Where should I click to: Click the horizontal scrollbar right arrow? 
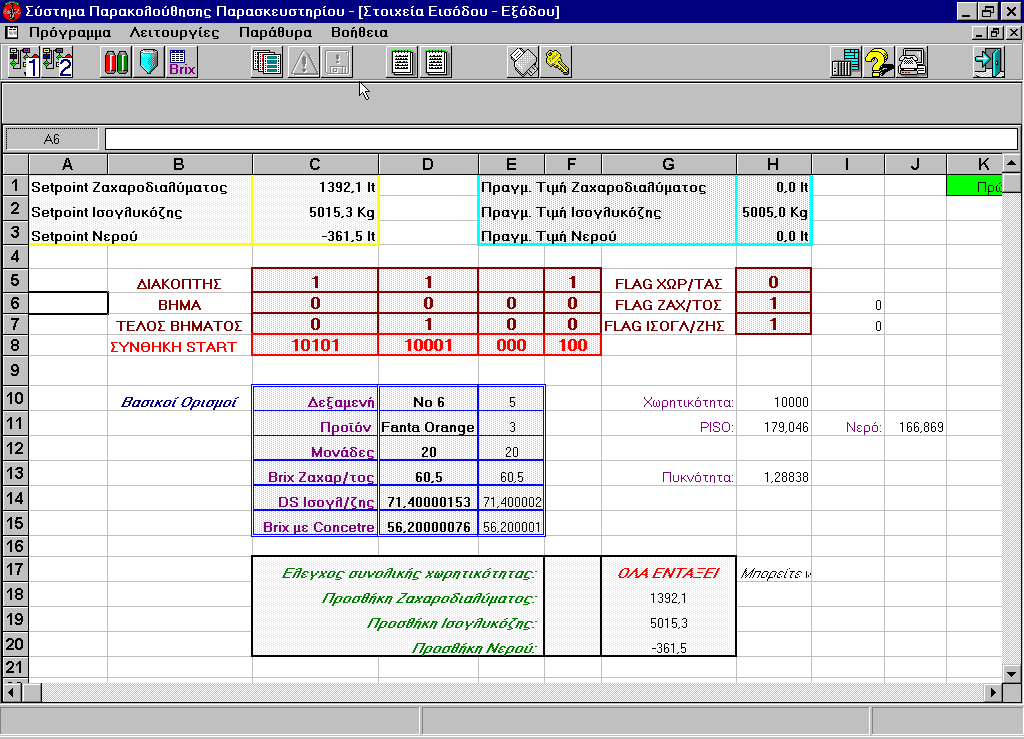click(993, 691)
